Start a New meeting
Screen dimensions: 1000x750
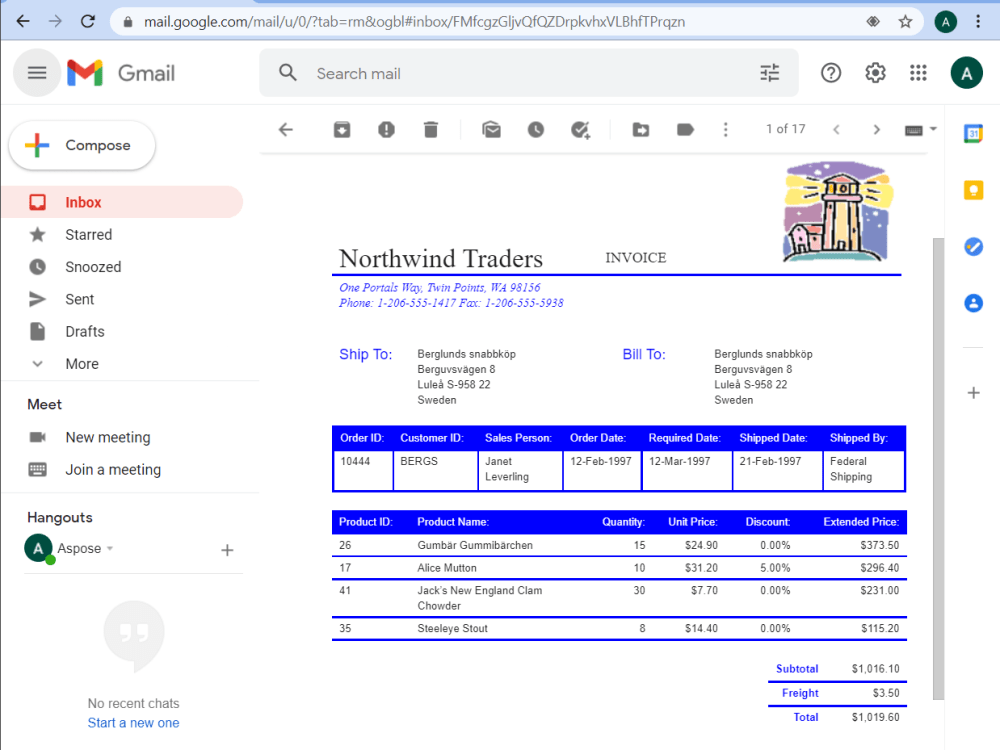[108, 438]
